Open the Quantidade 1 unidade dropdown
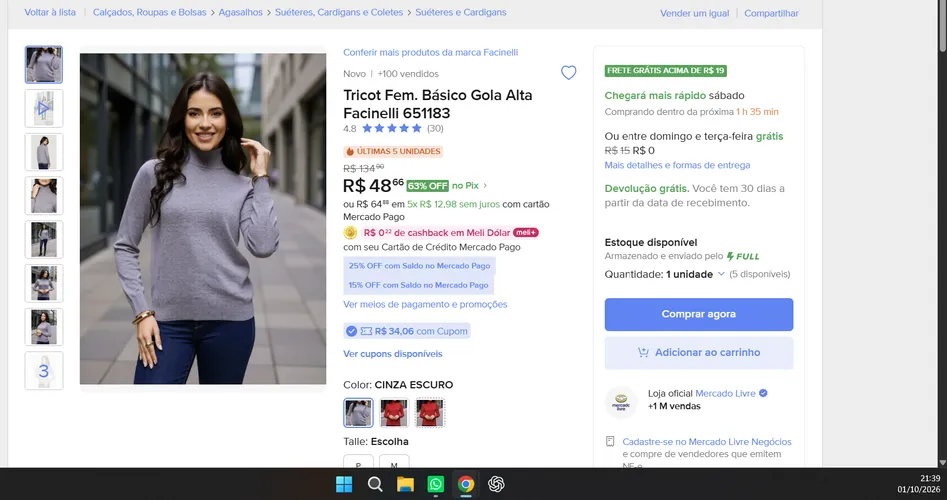947x500 pixels. click(695, 274)
